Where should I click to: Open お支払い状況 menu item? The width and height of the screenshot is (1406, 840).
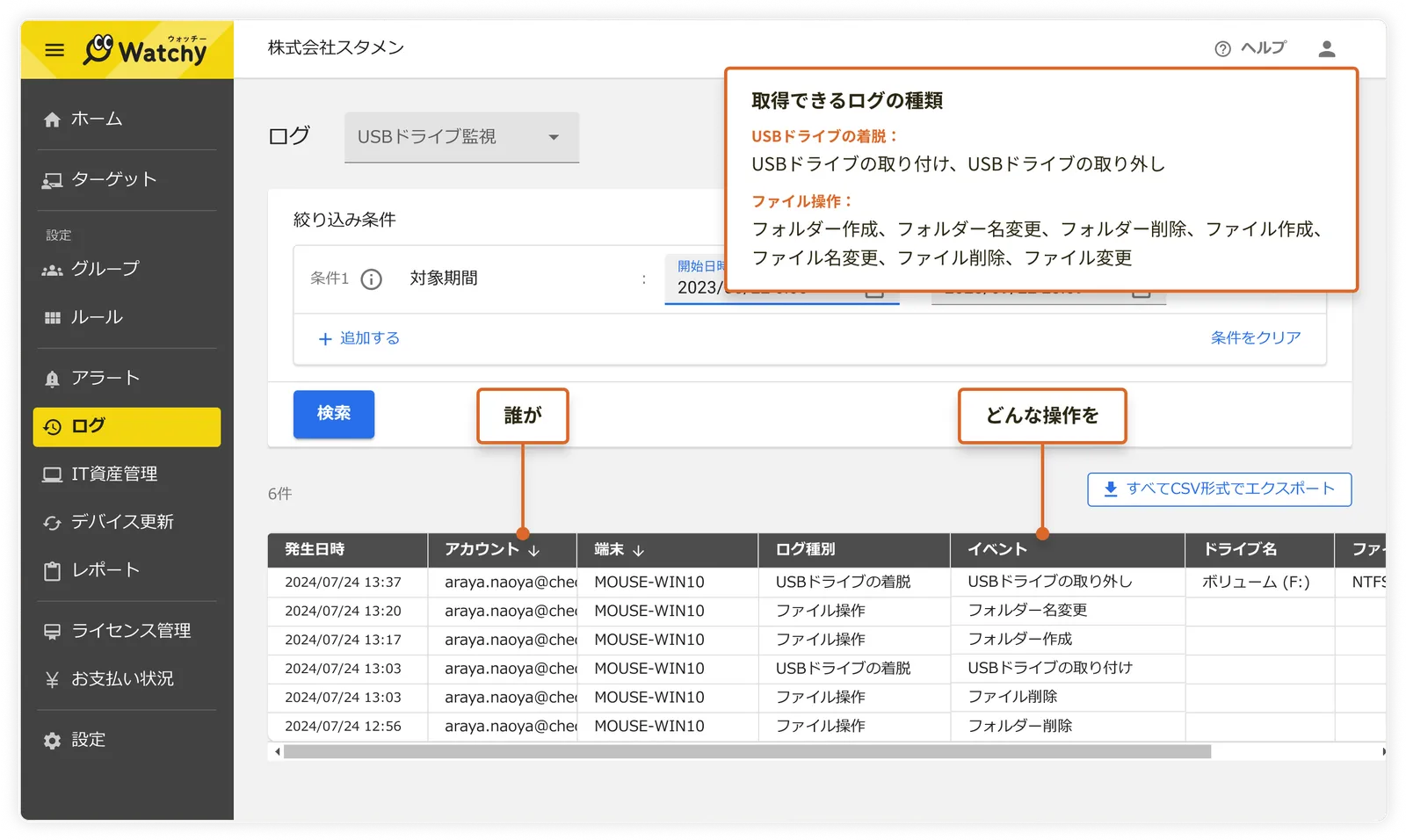(127, 679)
